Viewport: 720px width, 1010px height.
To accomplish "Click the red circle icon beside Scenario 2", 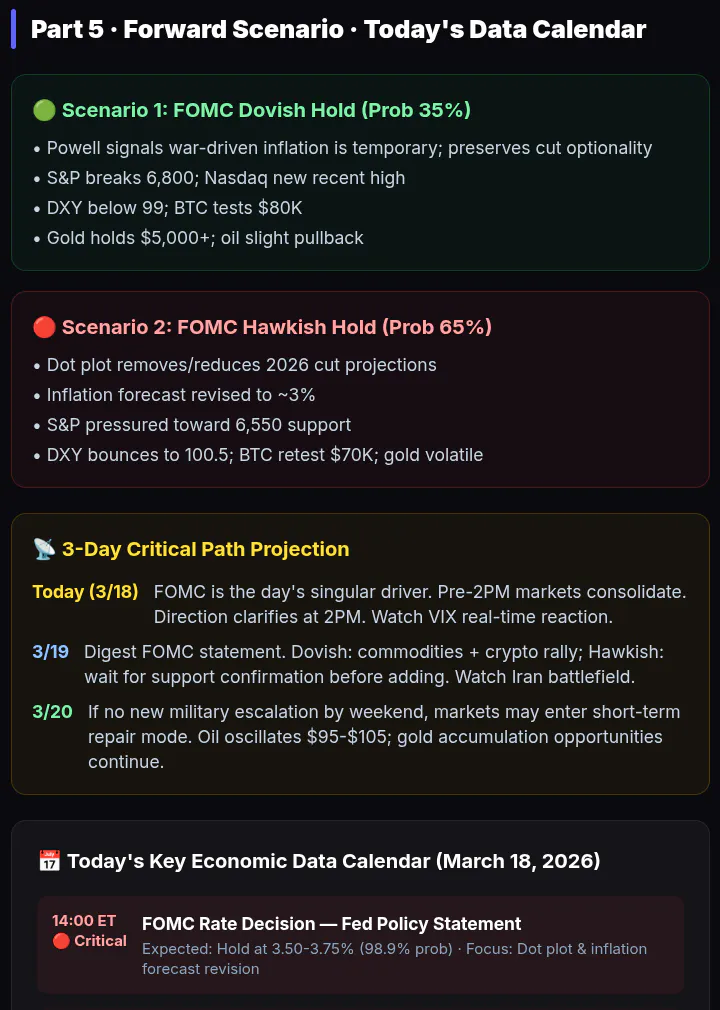I will (x=44, y=327).
